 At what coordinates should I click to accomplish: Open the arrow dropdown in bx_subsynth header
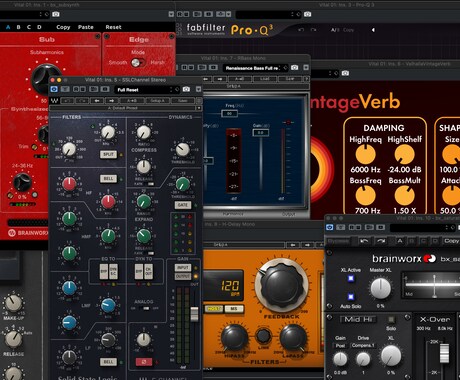pyautogui.click(x=171, y=14)
